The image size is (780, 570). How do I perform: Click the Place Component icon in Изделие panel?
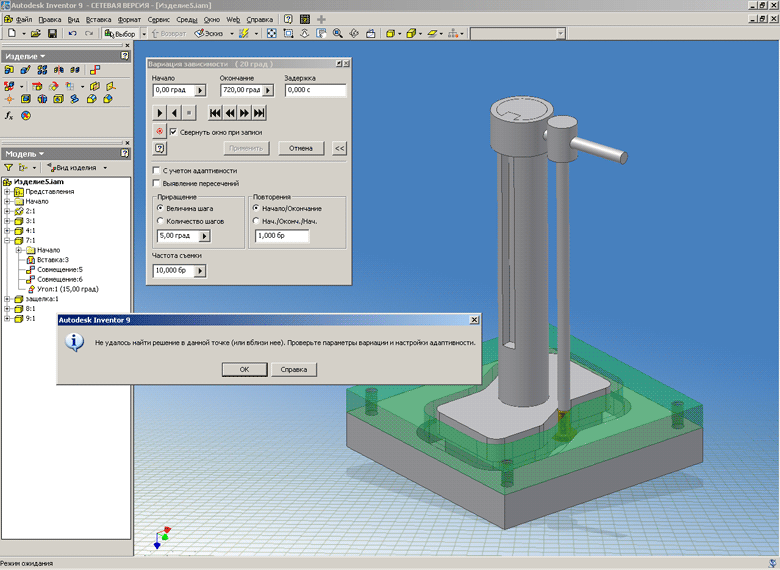(9, 70)
